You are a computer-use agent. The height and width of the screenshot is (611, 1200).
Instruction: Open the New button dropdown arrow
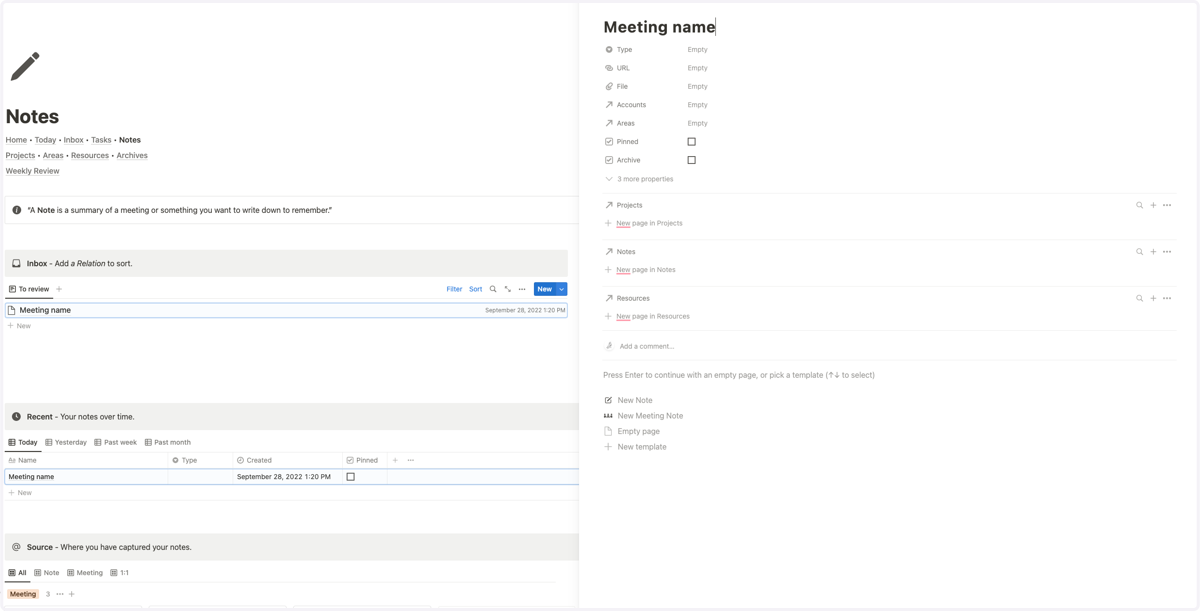[x=562, y=289]
